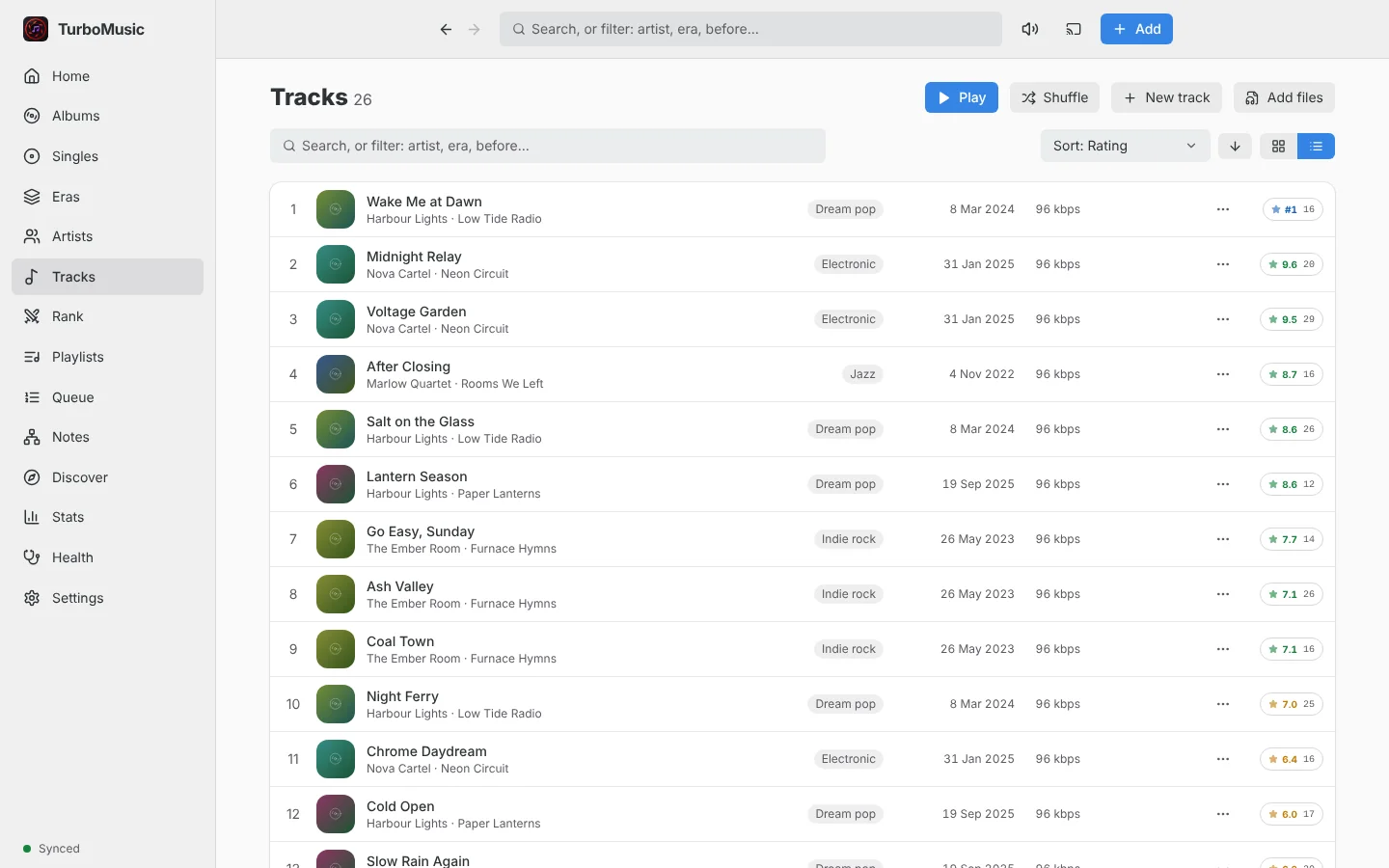Click the 9.6 rating badge for Midnight Relay

(x=1291, y=264)
